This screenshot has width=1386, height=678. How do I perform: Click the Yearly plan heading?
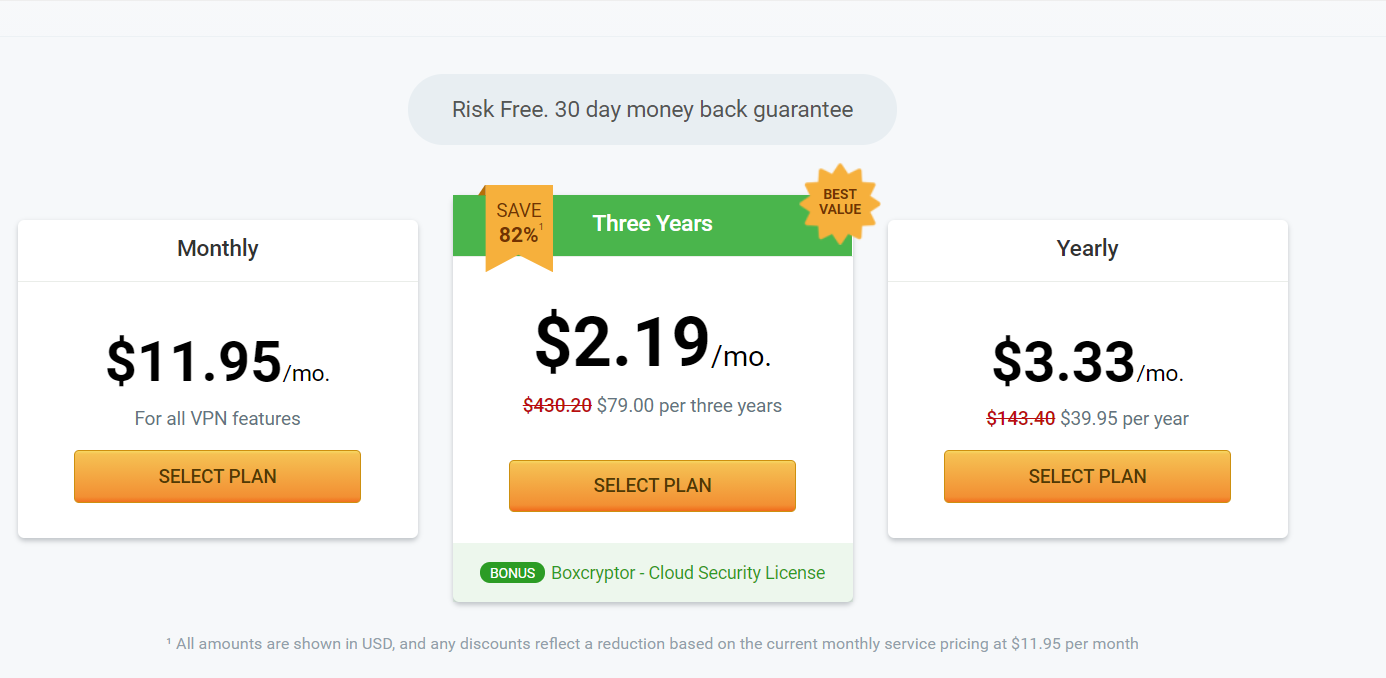click(x=1087, y=248)
